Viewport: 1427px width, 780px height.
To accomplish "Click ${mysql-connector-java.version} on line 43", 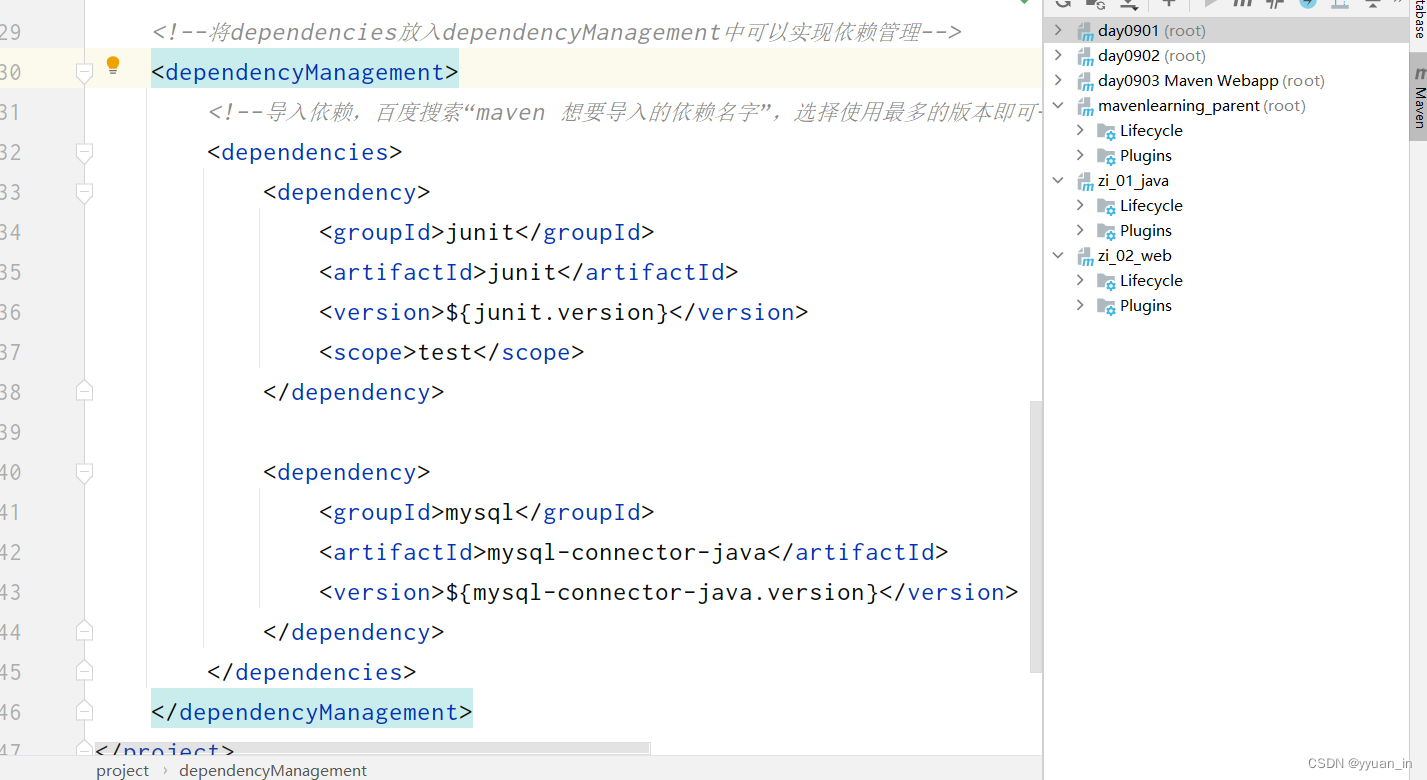I will (x=662, y=592).
